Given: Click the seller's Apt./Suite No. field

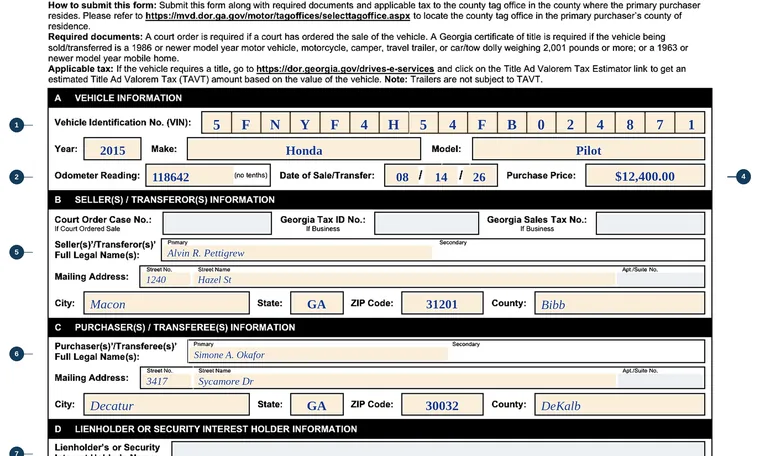Looking at the screenshot, I should (x=660, y=277).
